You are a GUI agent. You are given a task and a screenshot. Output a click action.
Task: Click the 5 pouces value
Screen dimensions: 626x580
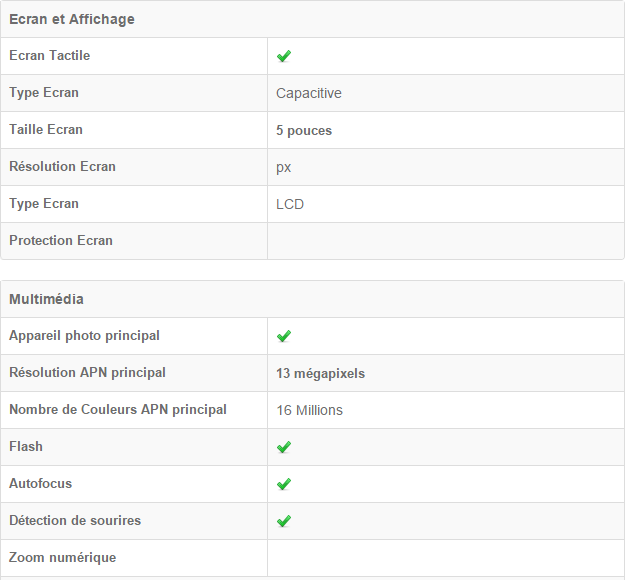[304, 130]
